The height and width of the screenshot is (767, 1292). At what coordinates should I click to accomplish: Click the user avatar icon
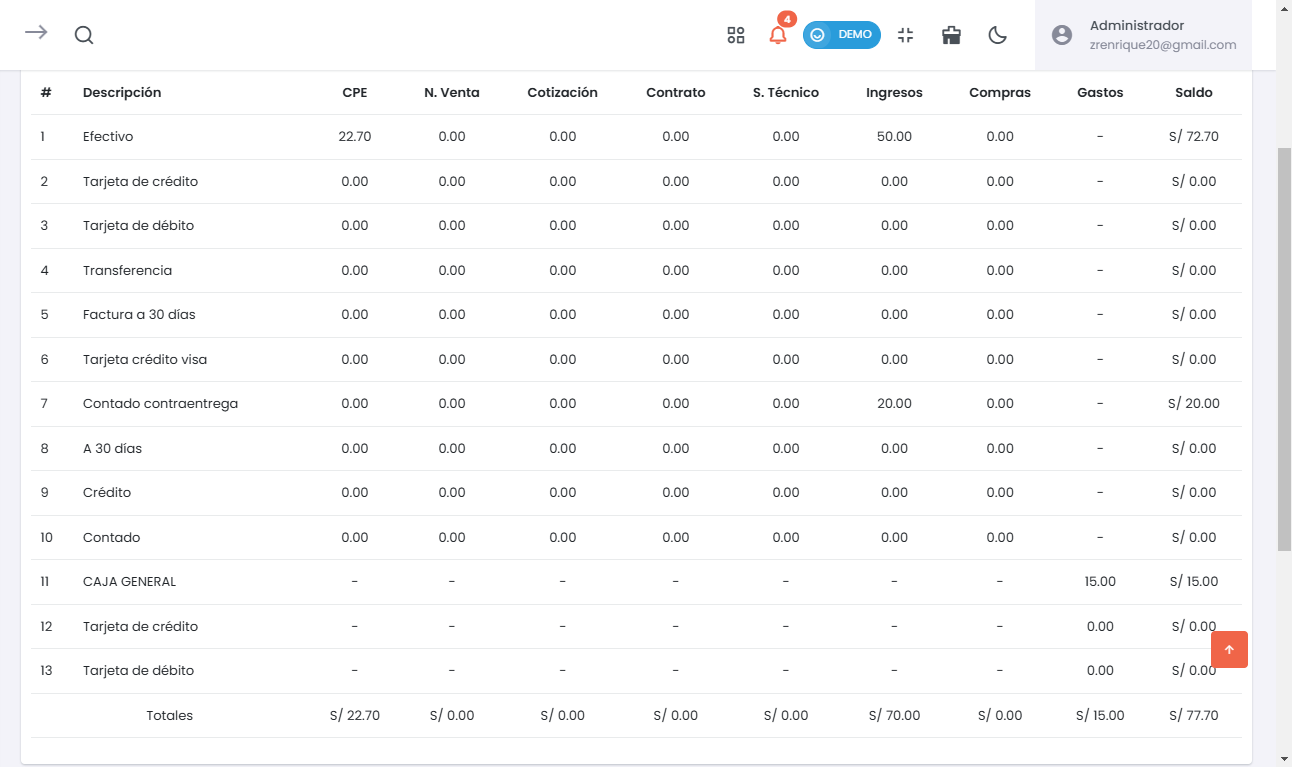click(x=1062, y=35)
